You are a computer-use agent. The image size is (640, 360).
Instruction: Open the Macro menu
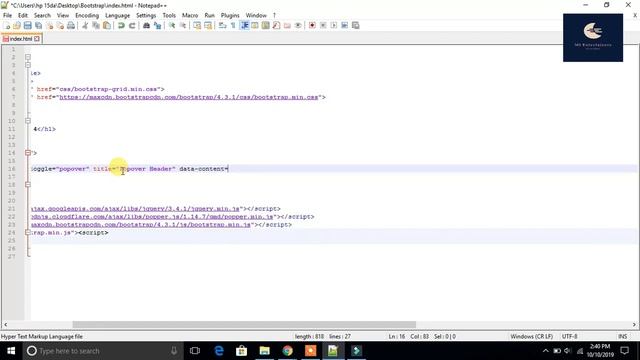point(190,16)
